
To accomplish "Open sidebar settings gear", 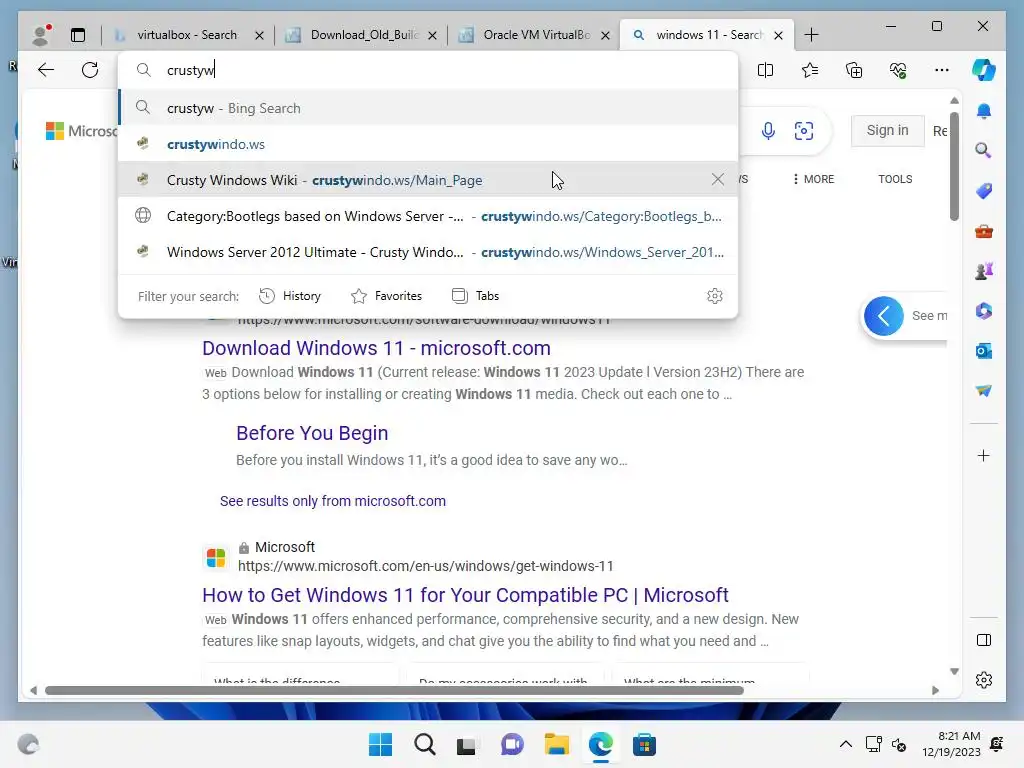I will [984, 680].
